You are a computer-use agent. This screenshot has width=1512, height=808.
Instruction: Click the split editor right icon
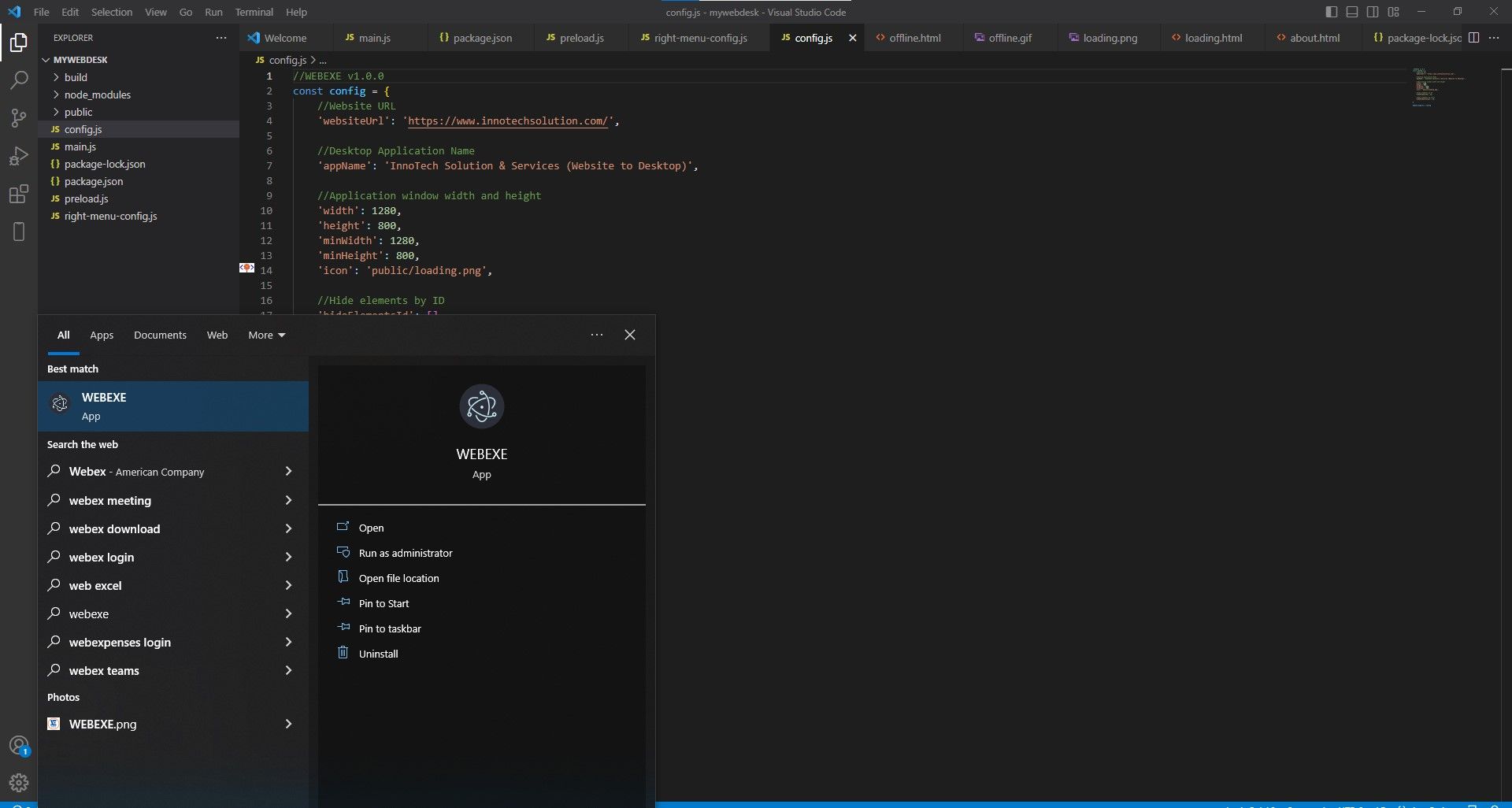1473,38
